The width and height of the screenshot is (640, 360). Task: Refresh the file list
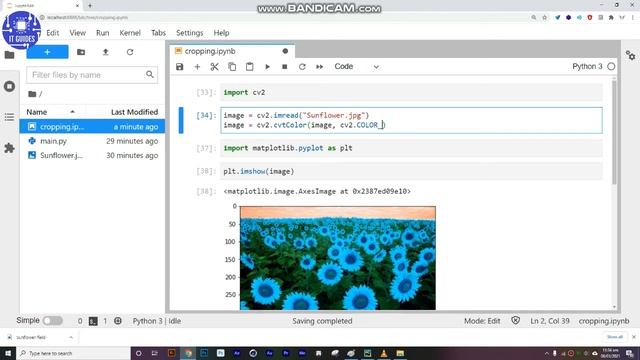pyautogui.click(x=130, y=52)
